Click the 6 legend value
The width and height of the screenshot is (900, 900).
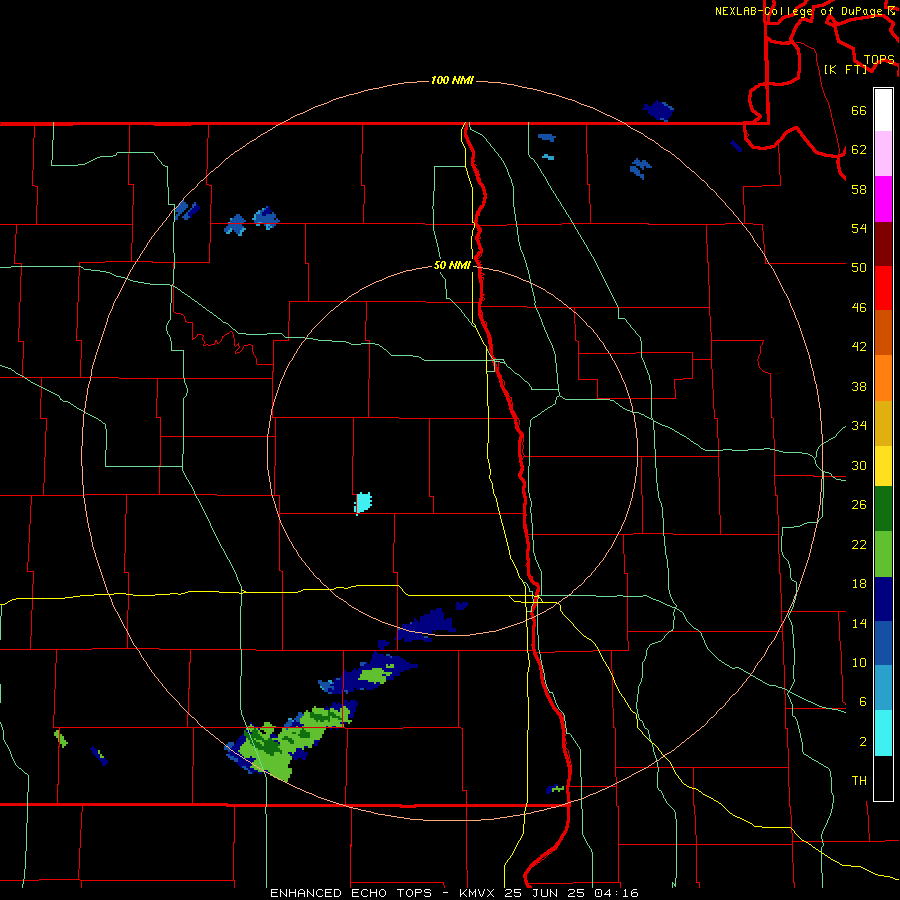(x=862, y=701)
